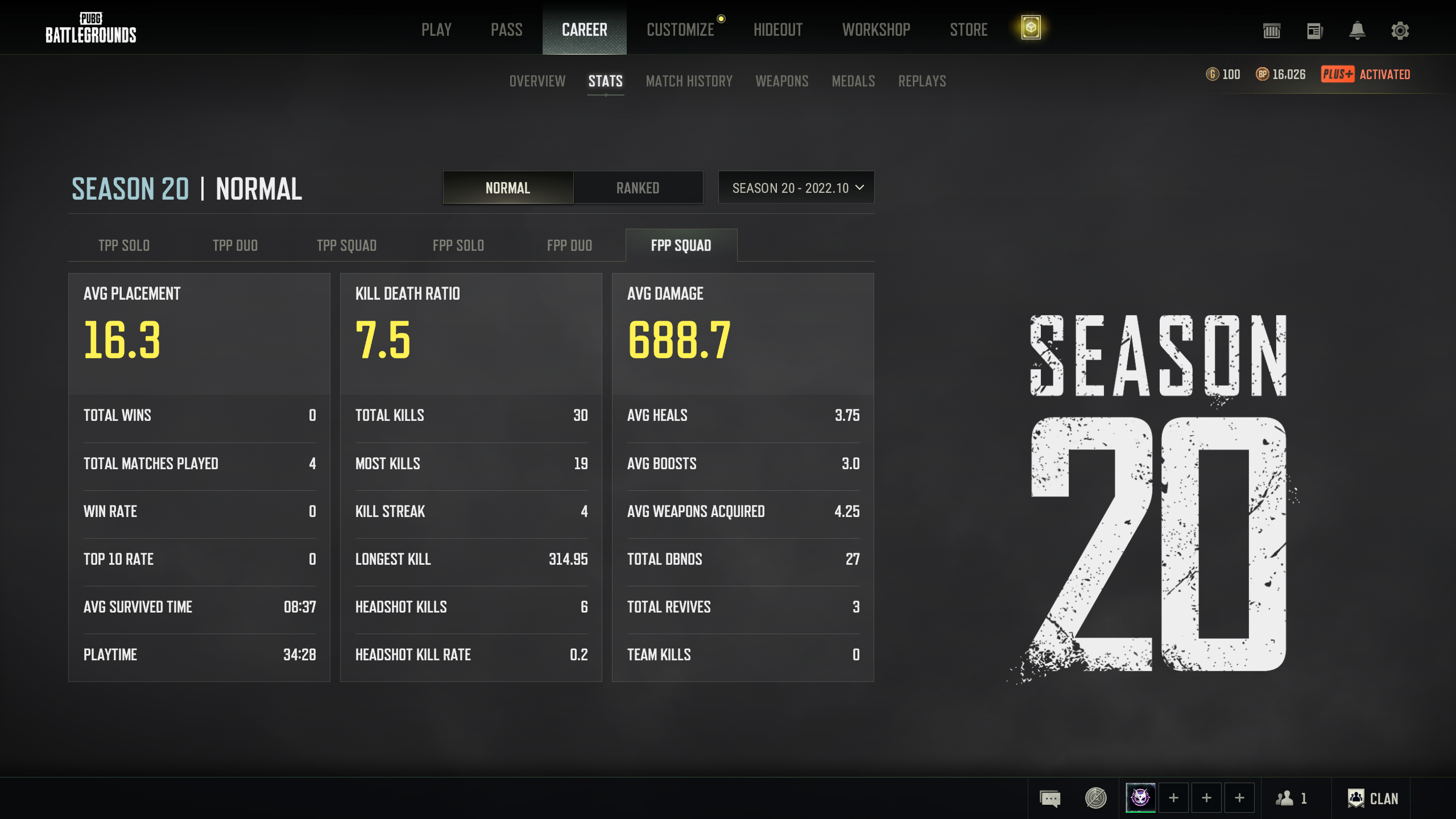Select the Career menu
Image resolution: width=1456 pixels, height=819 pixels.
pyautogui.click(x=585, y=30)
